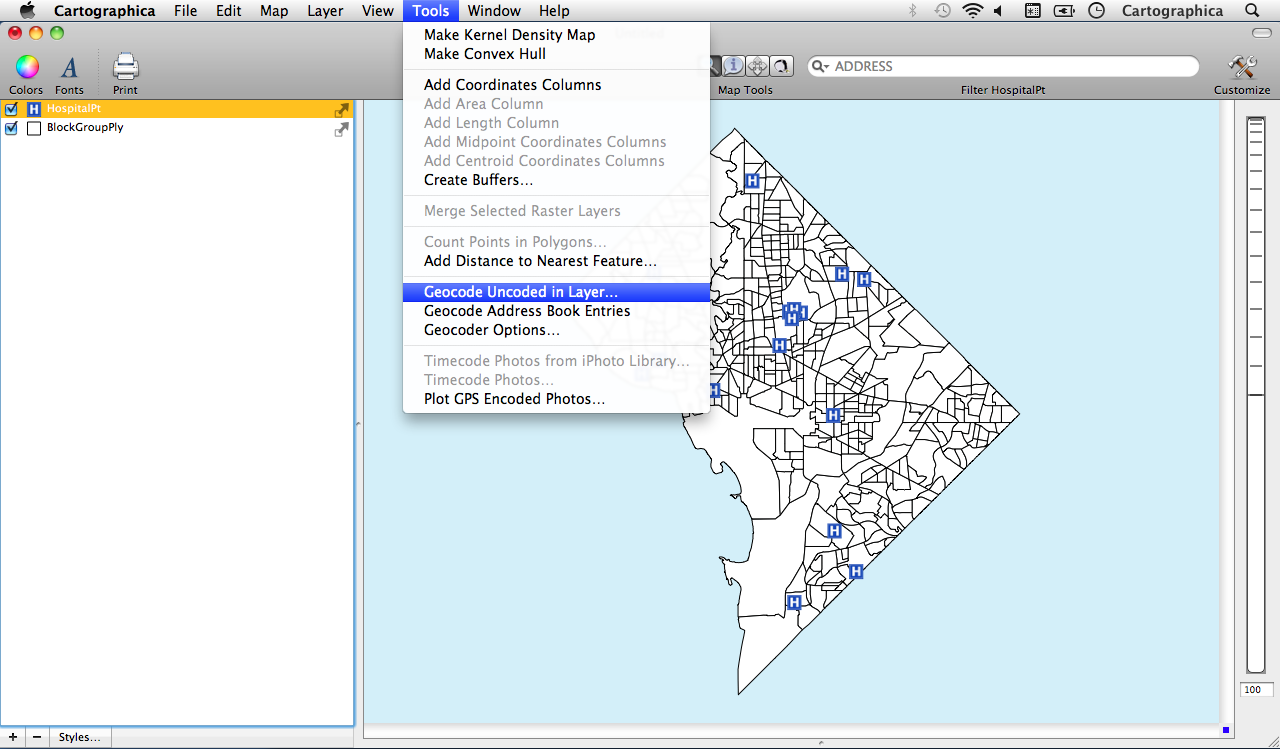This screenshot has height=749, width=1280.
Task: Click the Styles button at bottom left
Action: pos(78,737)
